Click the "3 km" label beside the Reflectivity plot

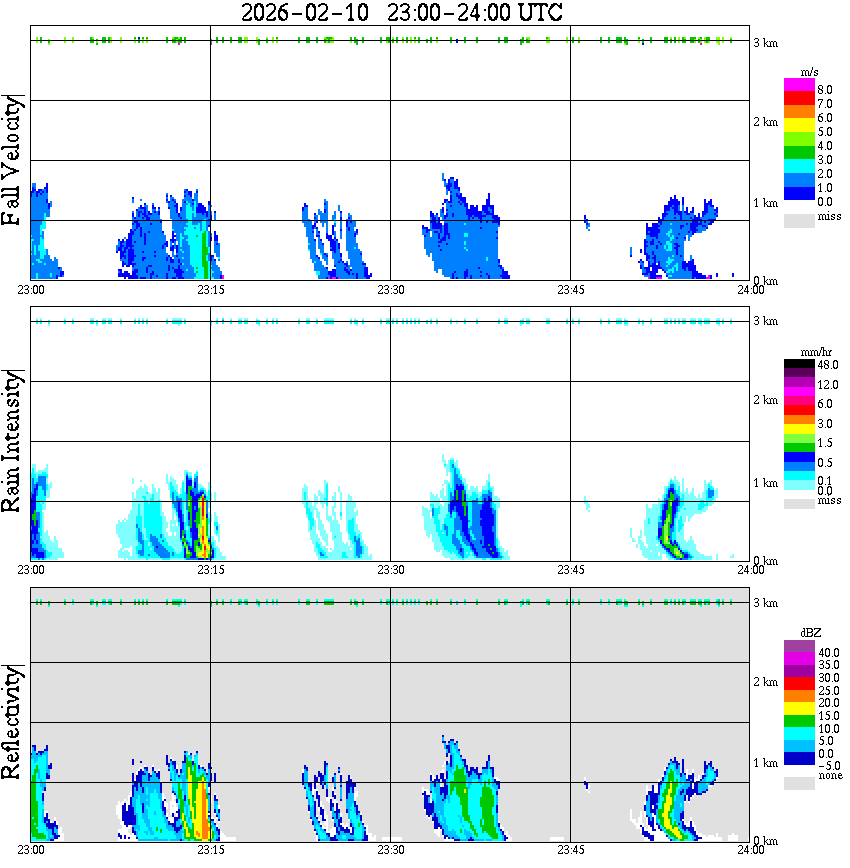pos(766,603)
